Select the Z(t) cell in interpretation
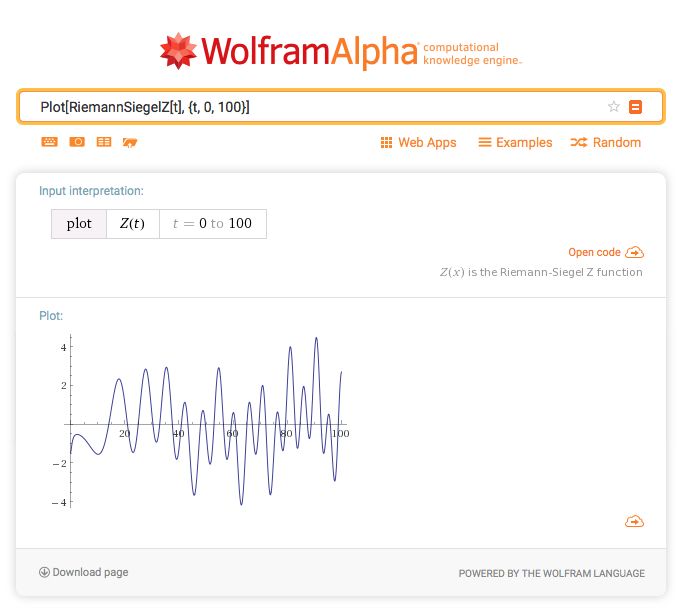This screenshot has height=608, width=679. pyautogui.click(x=132, y=224)
